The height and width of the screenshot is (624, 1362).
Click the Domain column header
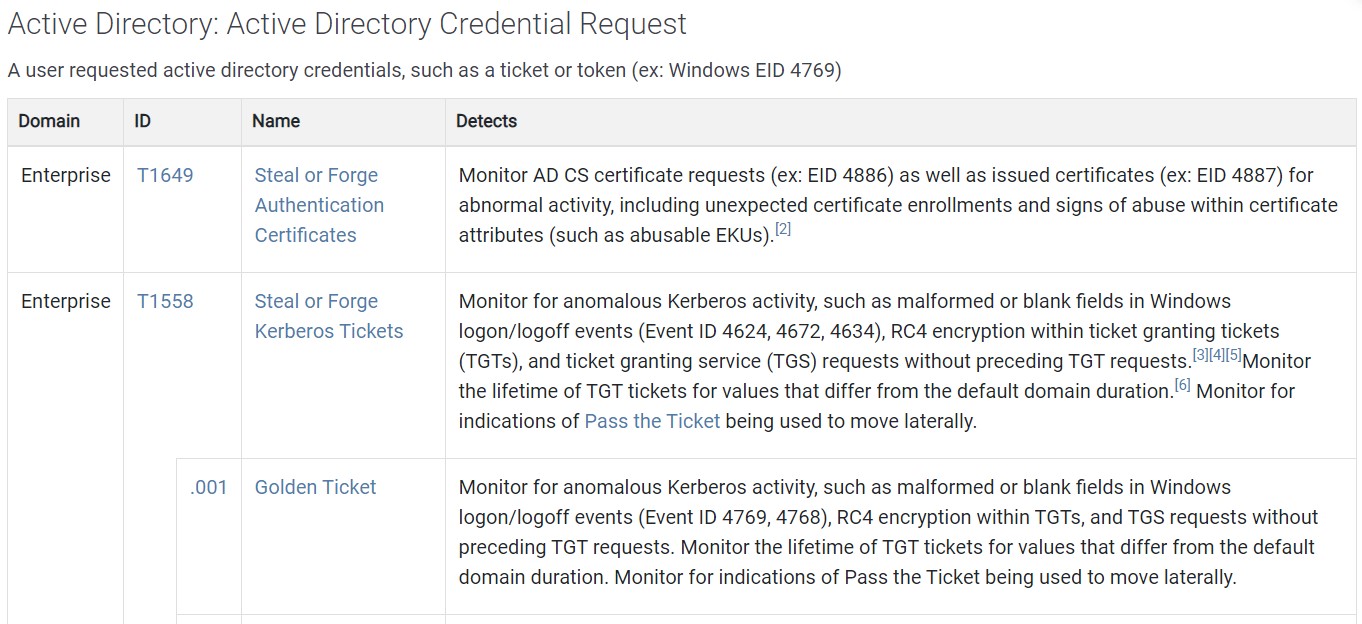49,121
